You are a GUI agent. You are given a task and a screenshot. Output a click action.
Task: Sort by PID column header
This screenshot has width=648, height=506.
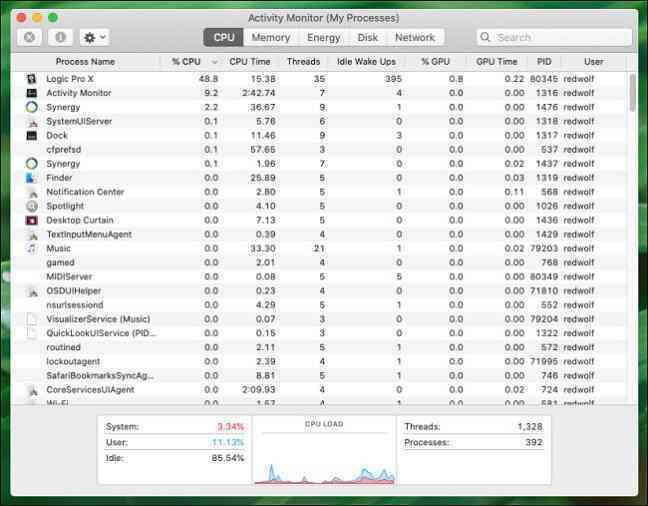544,62
